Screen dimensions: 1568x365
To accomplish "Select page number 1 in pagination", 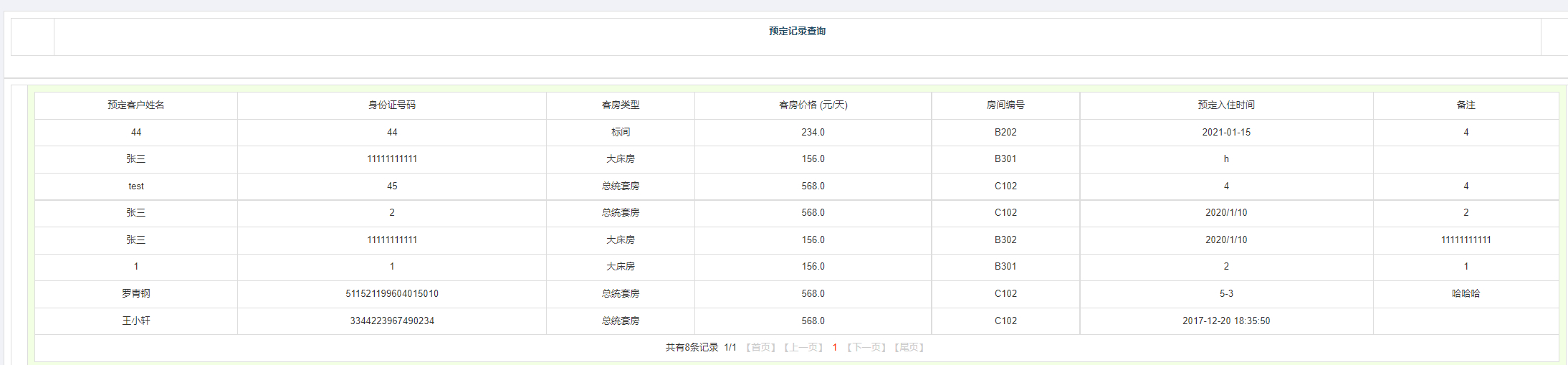I will coord(834,348).
